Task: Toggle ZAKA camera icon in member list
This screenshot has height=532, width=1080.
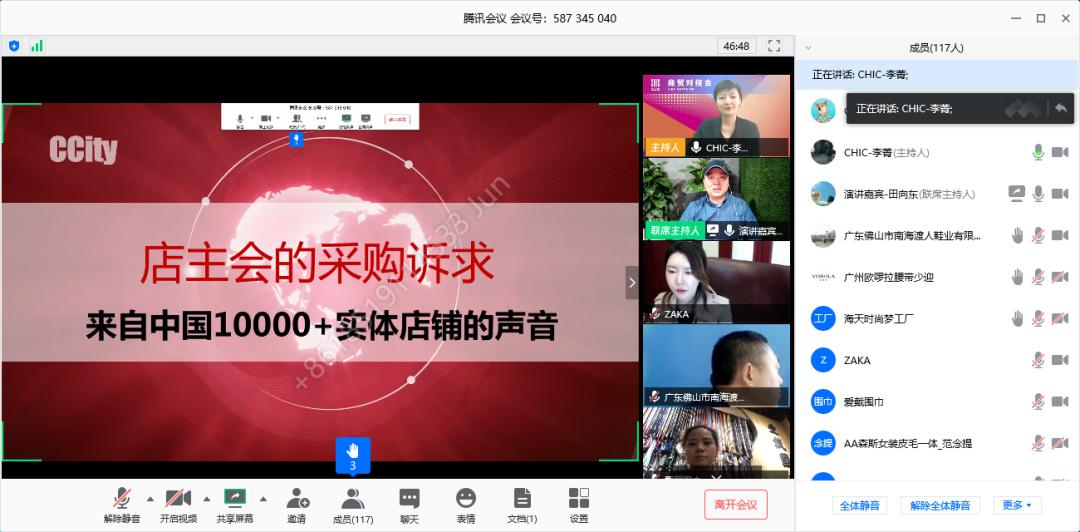Action: click(1060, 360)
